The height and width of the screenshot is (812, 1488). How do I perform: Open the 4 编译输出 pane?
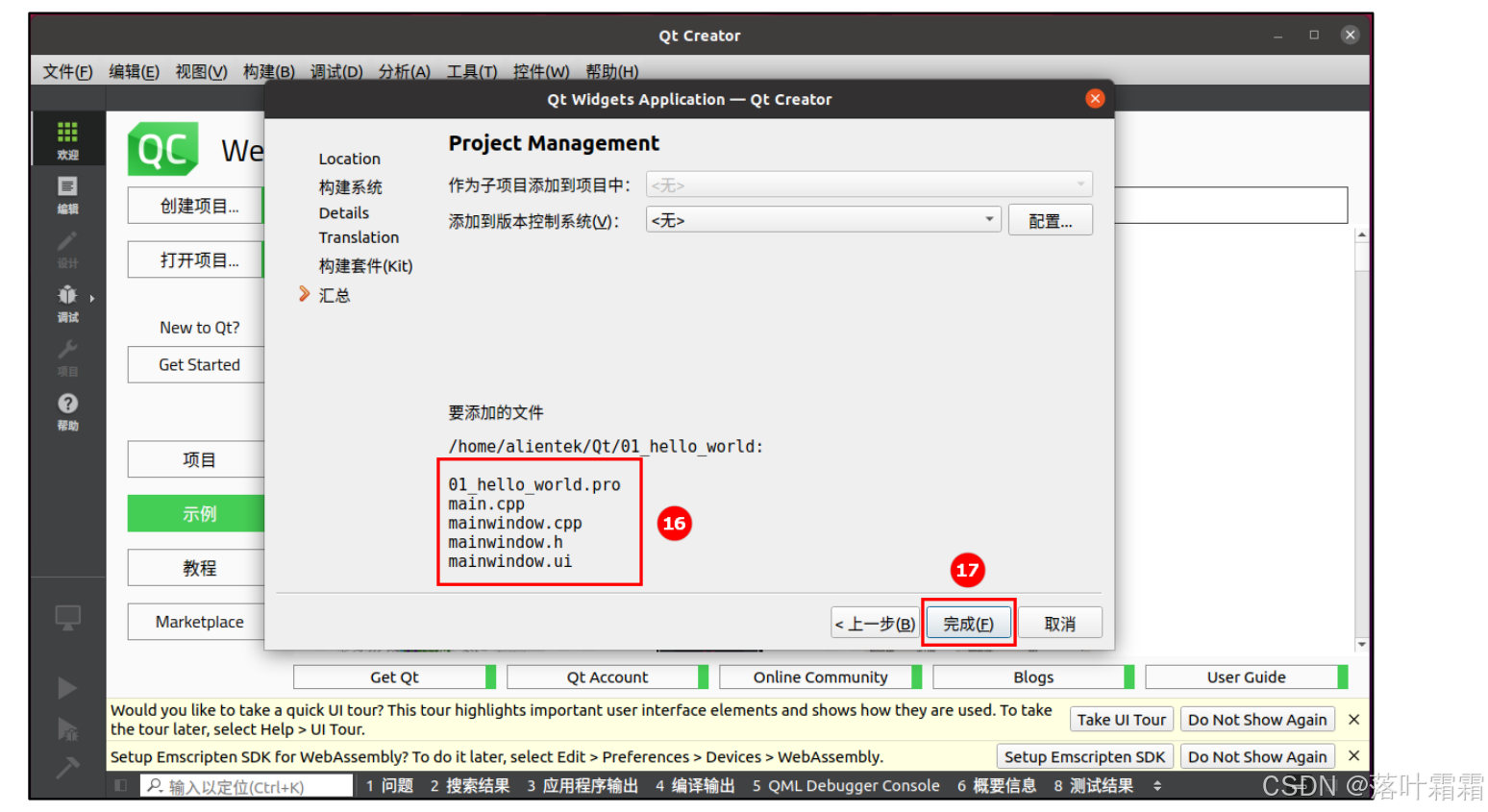[x=695, y=786]
